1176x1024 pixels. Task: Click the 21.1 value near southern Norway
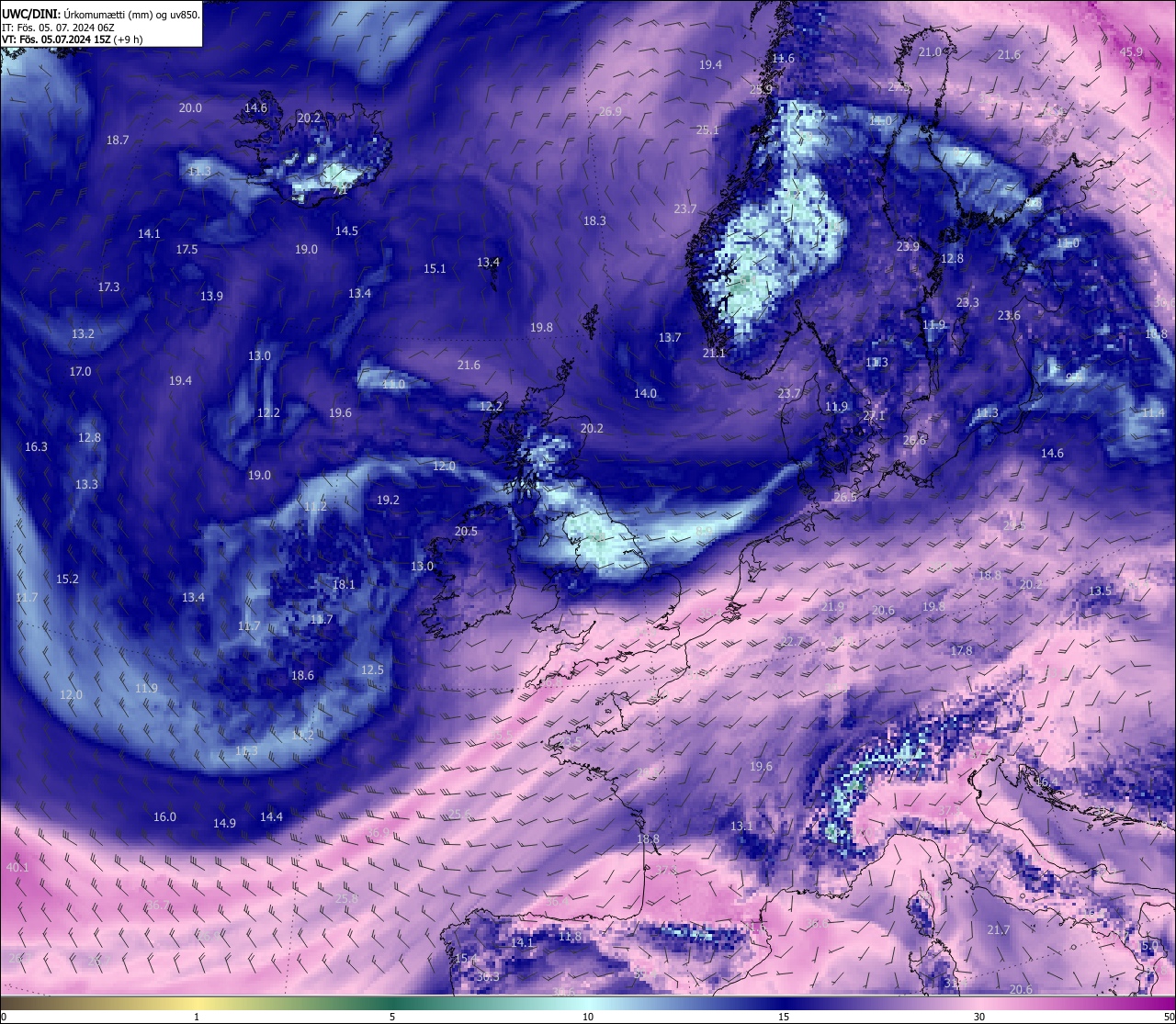point(714,354)
